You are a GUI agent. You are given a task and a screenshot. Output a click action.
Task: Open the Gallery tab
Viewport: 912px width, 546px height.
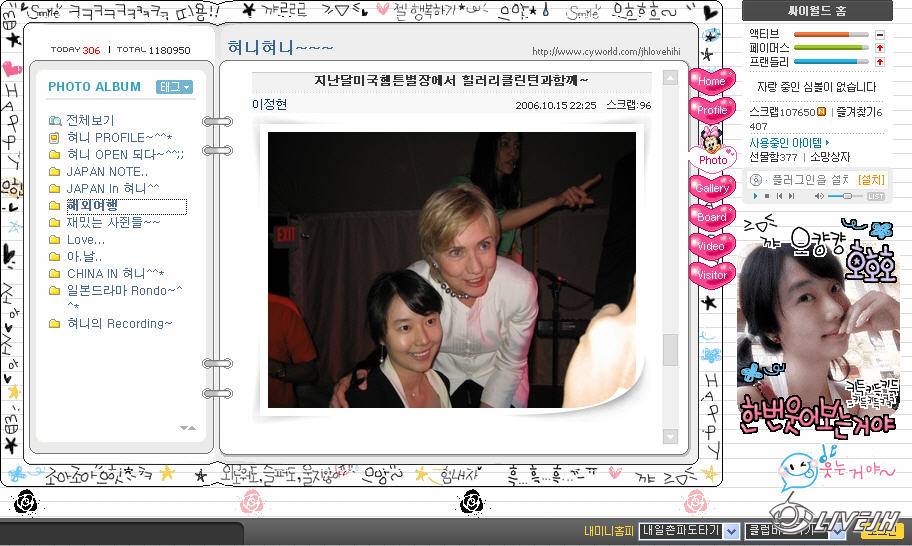point(712,187)
